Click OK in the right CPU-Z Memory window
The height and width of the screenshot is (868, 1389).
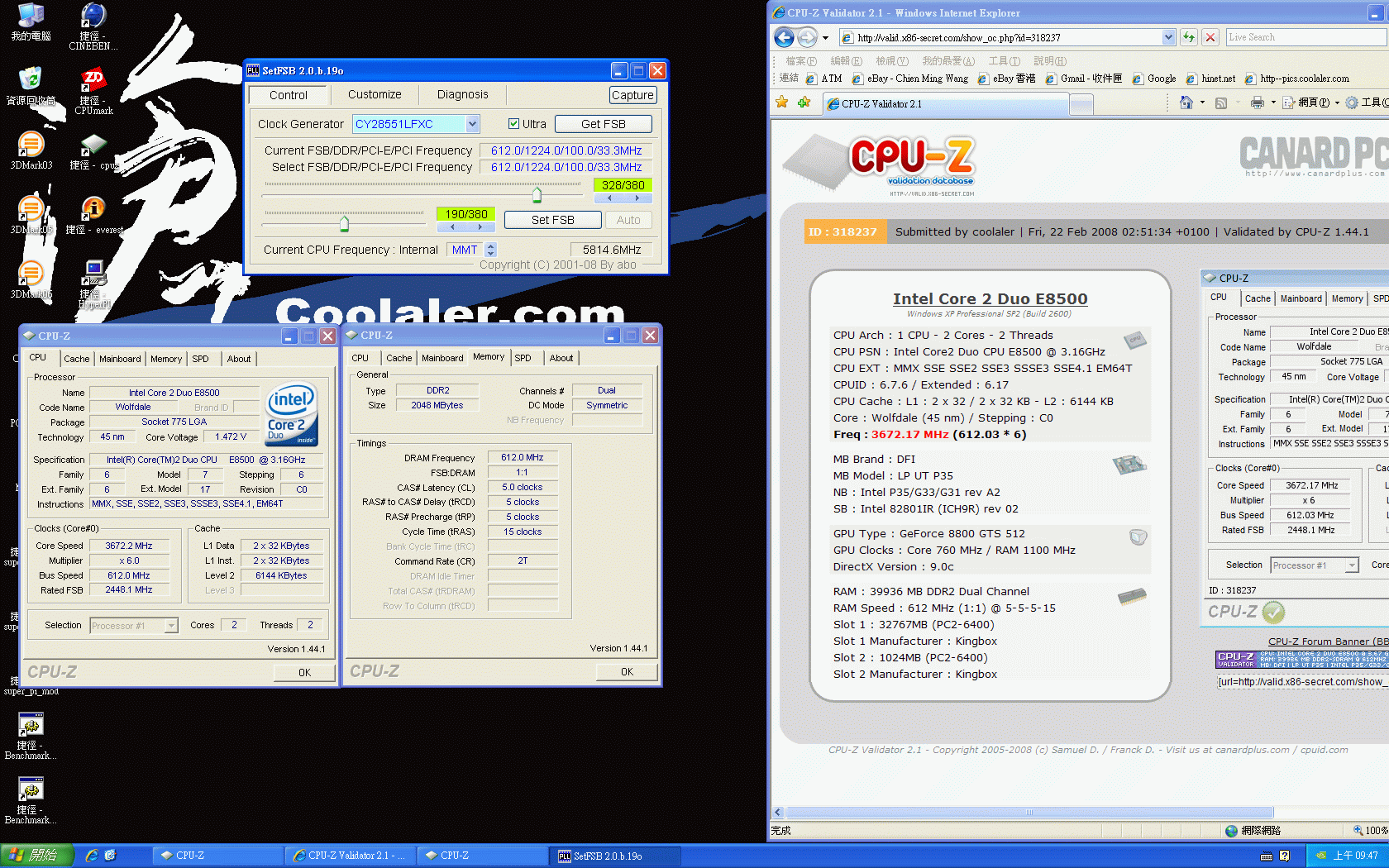pos(627,671)
